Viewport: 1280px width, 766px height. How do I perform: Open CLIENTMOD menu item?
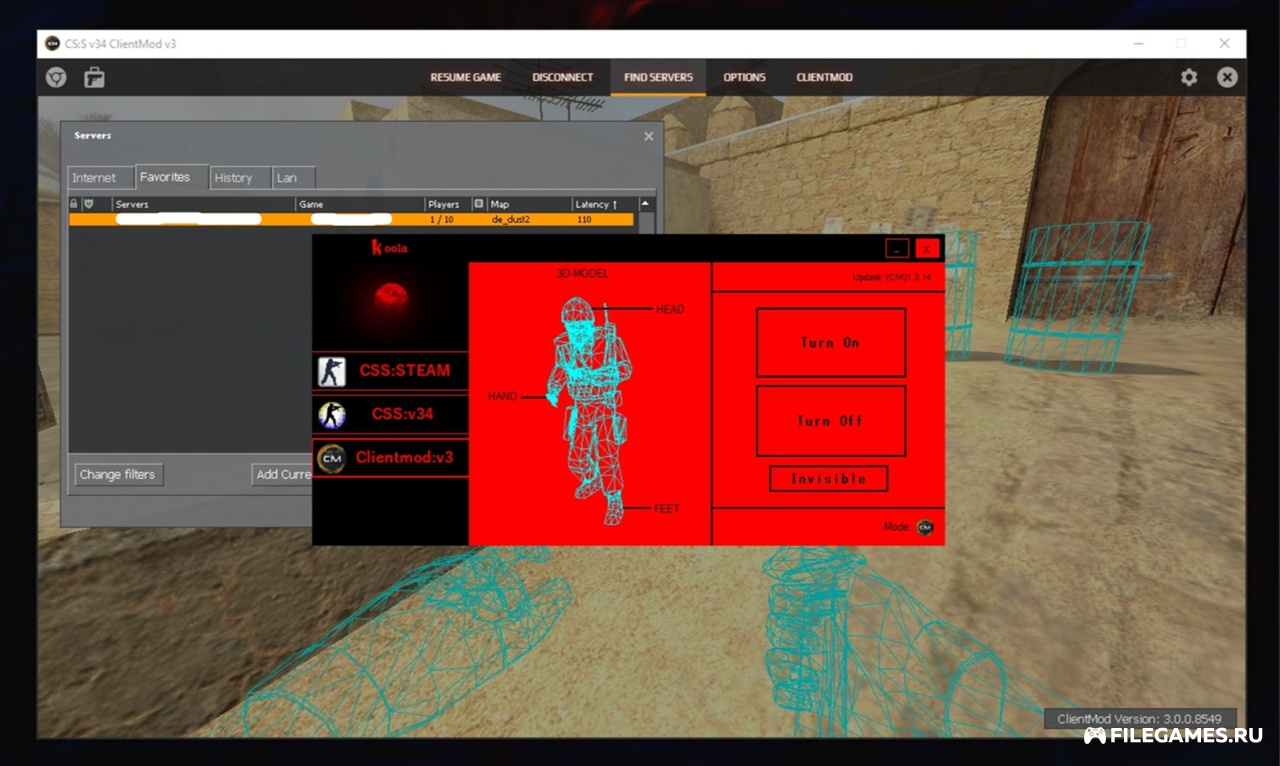tap(825, 77)
